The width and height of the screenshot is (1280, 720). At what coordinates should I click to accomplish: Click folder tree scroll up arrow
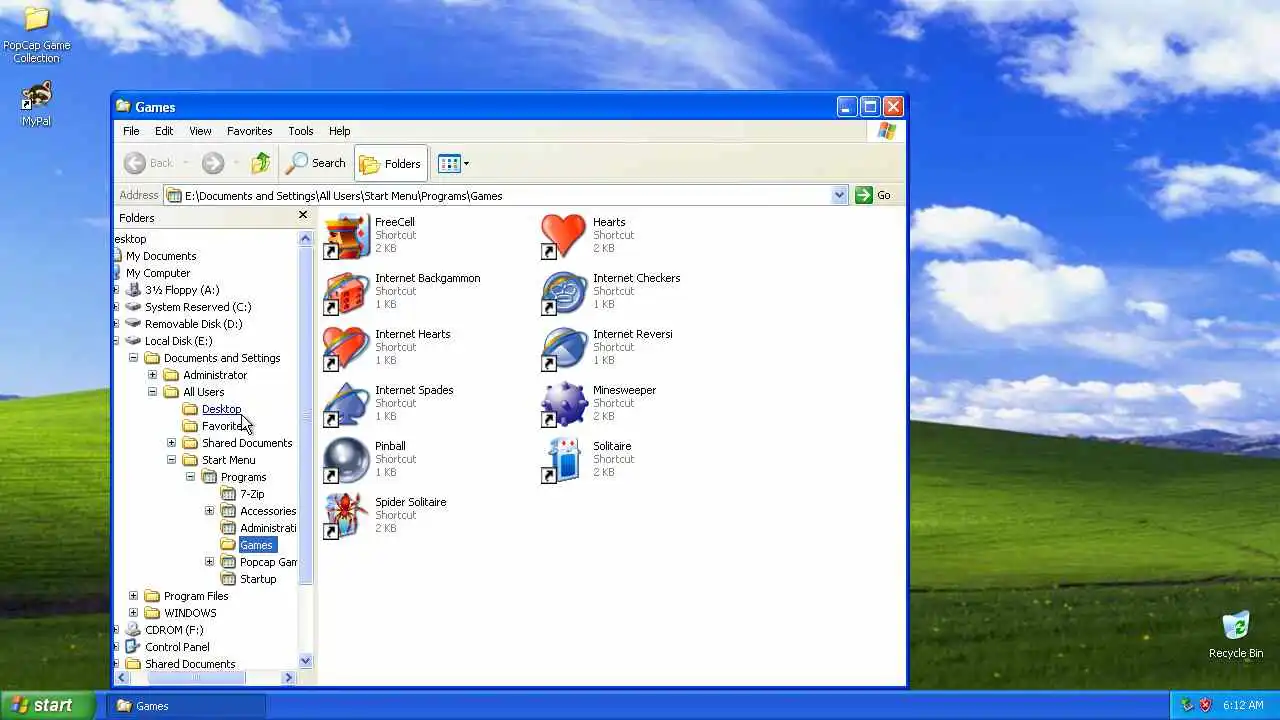coord(306,239)
